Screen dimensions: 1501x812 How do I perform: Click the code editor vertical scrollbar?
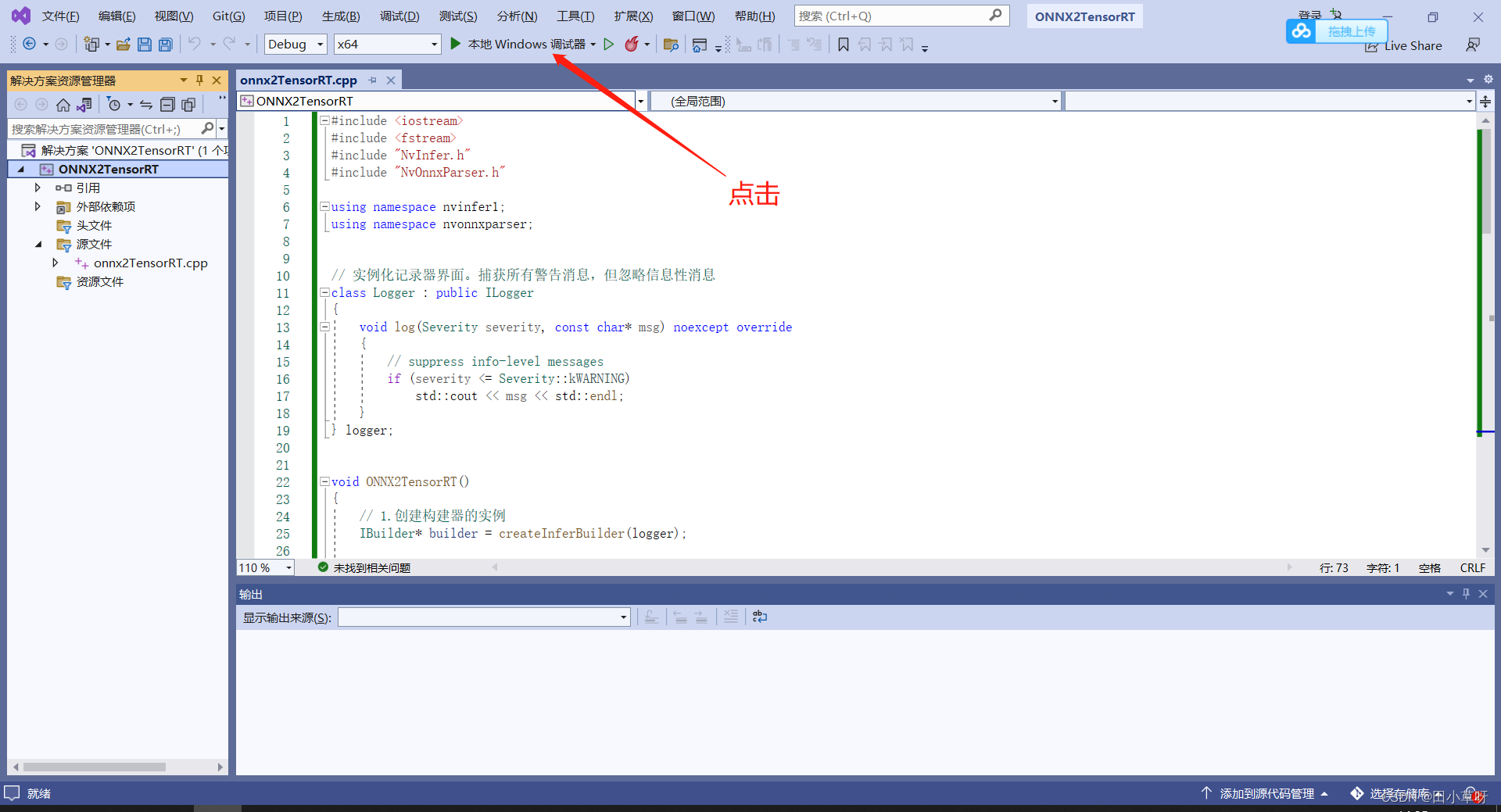point(1486,180)
